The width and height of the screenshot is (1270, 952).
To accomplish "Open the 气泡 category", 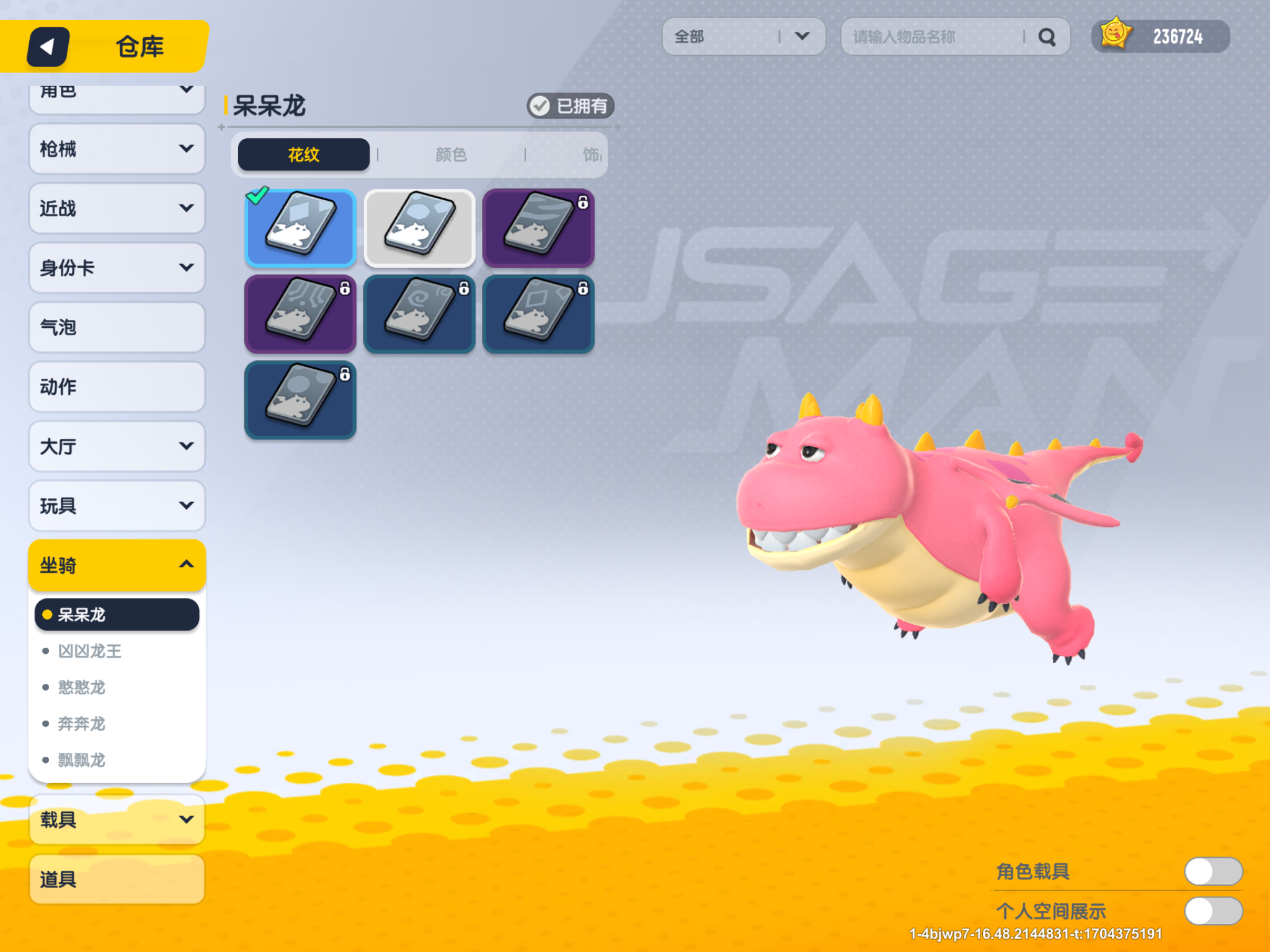I will point(117,327).
